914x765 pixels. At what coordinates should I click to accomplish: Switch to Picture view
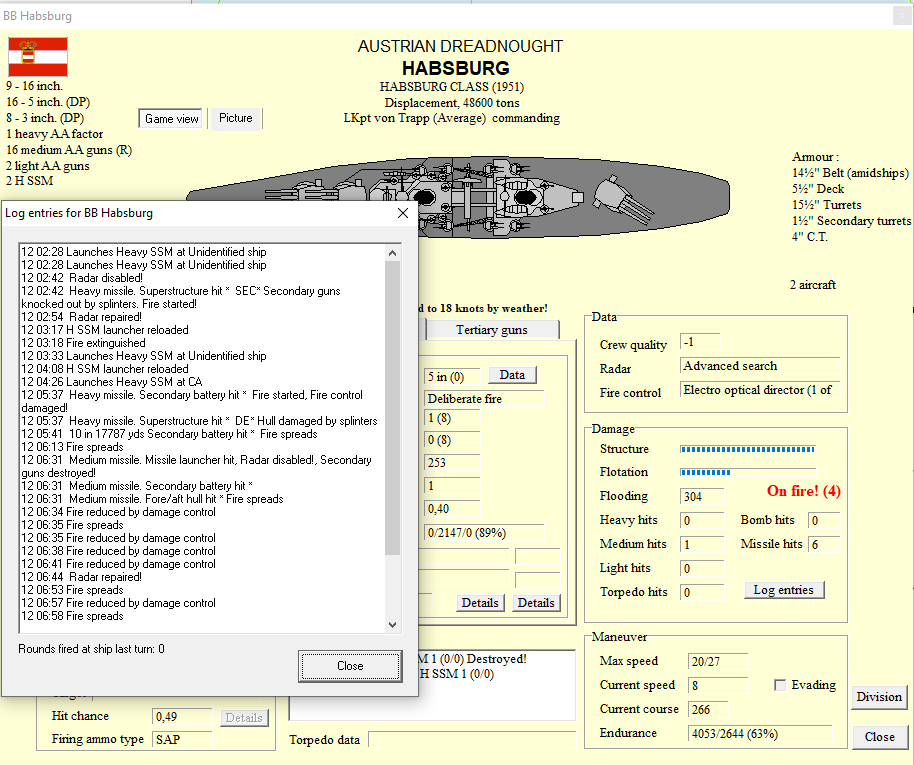pyautogui.click(x=235, y=118)
